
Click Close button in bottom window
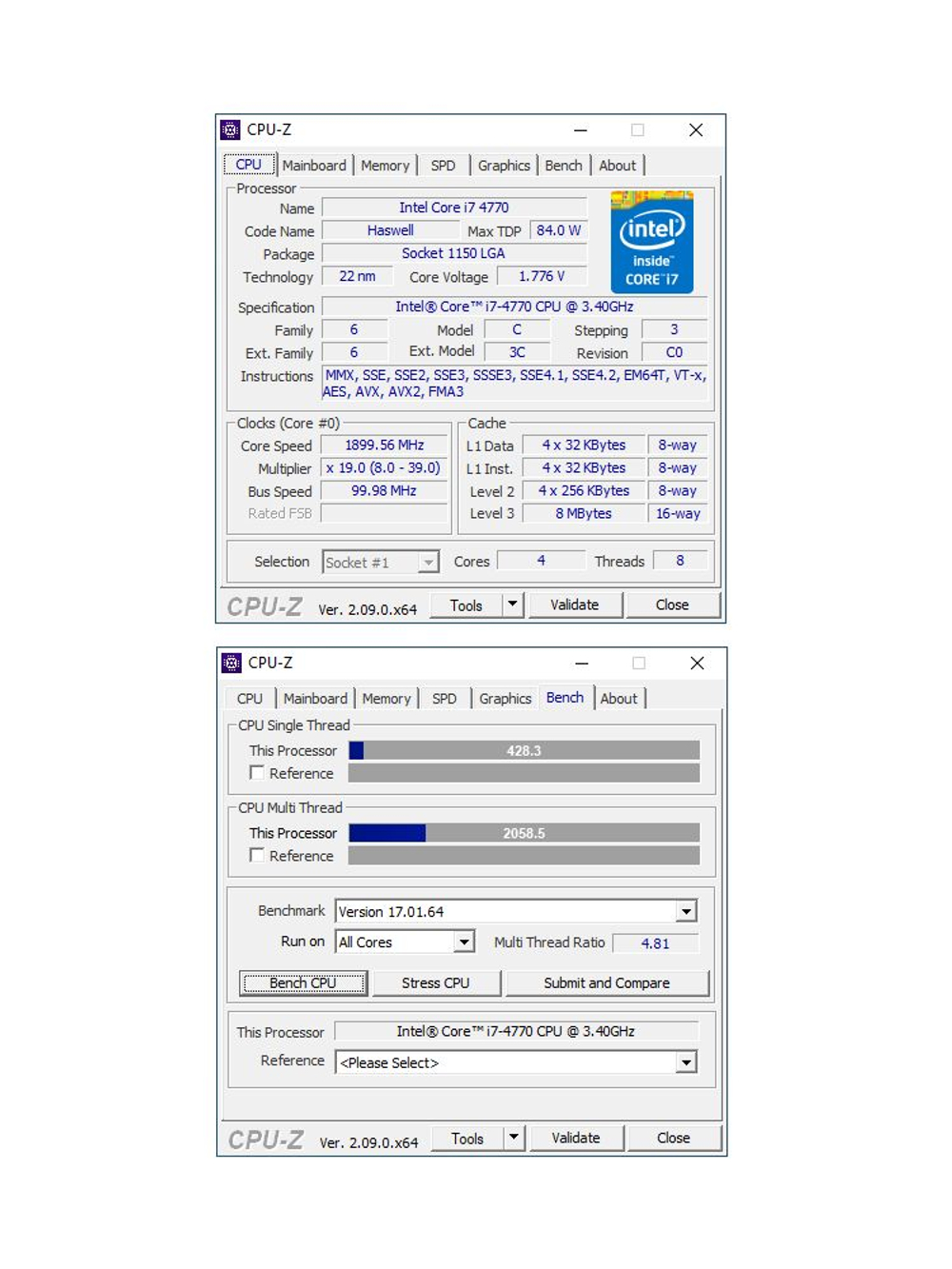673,1139
